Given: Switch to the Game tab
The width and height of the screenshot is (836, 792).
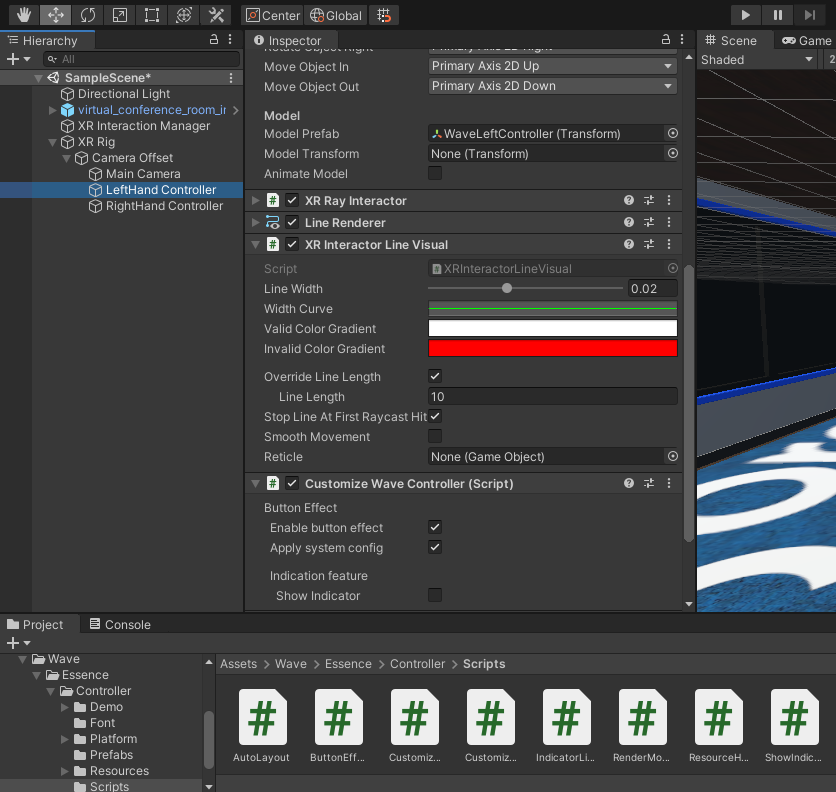Looking at the screenshot, I should pos(806,41).
